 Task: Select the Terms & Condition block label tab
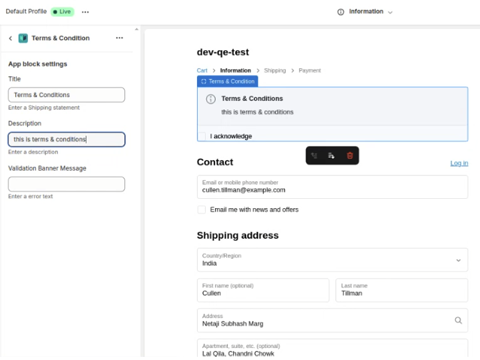[x=227, y=81]
